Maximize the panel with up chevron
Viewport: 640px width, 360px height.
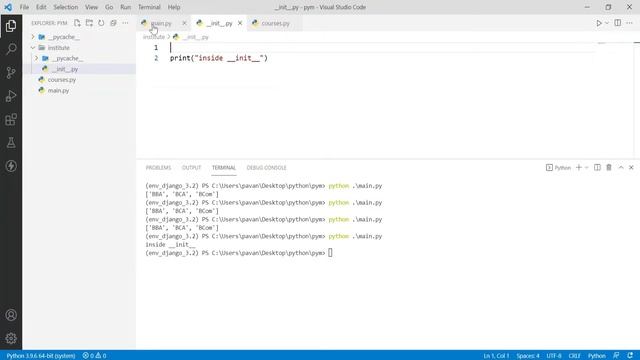(x=621, y=167)
